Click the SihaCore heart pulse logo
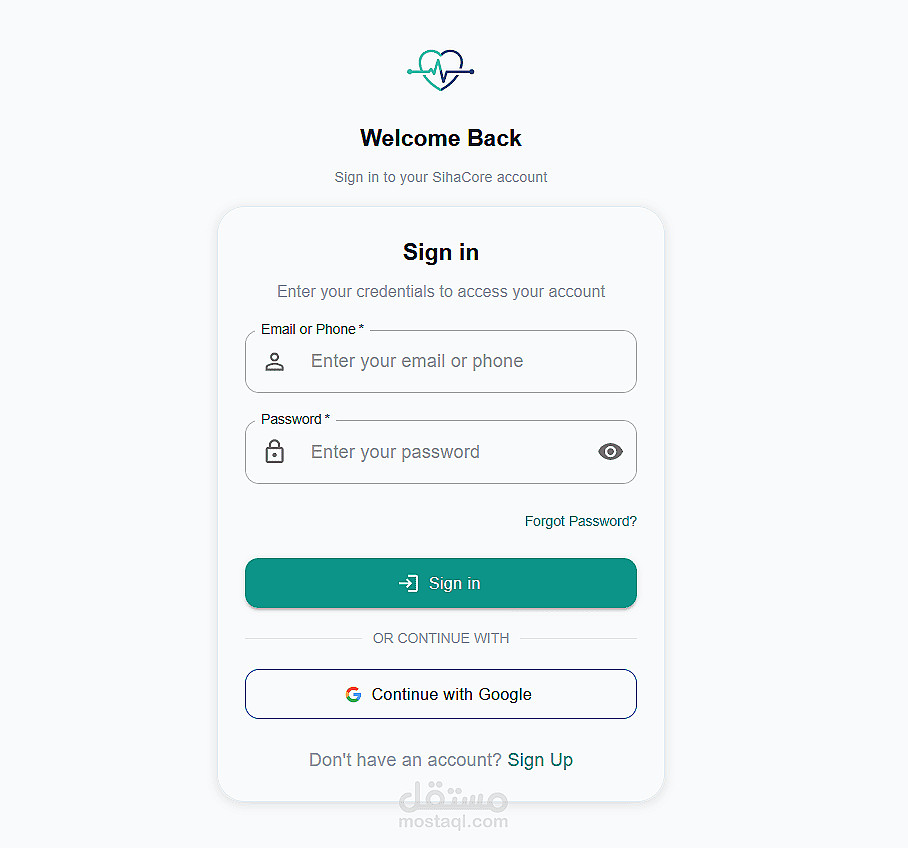This screenshot has width=908, height=848. tap(441, 71)
